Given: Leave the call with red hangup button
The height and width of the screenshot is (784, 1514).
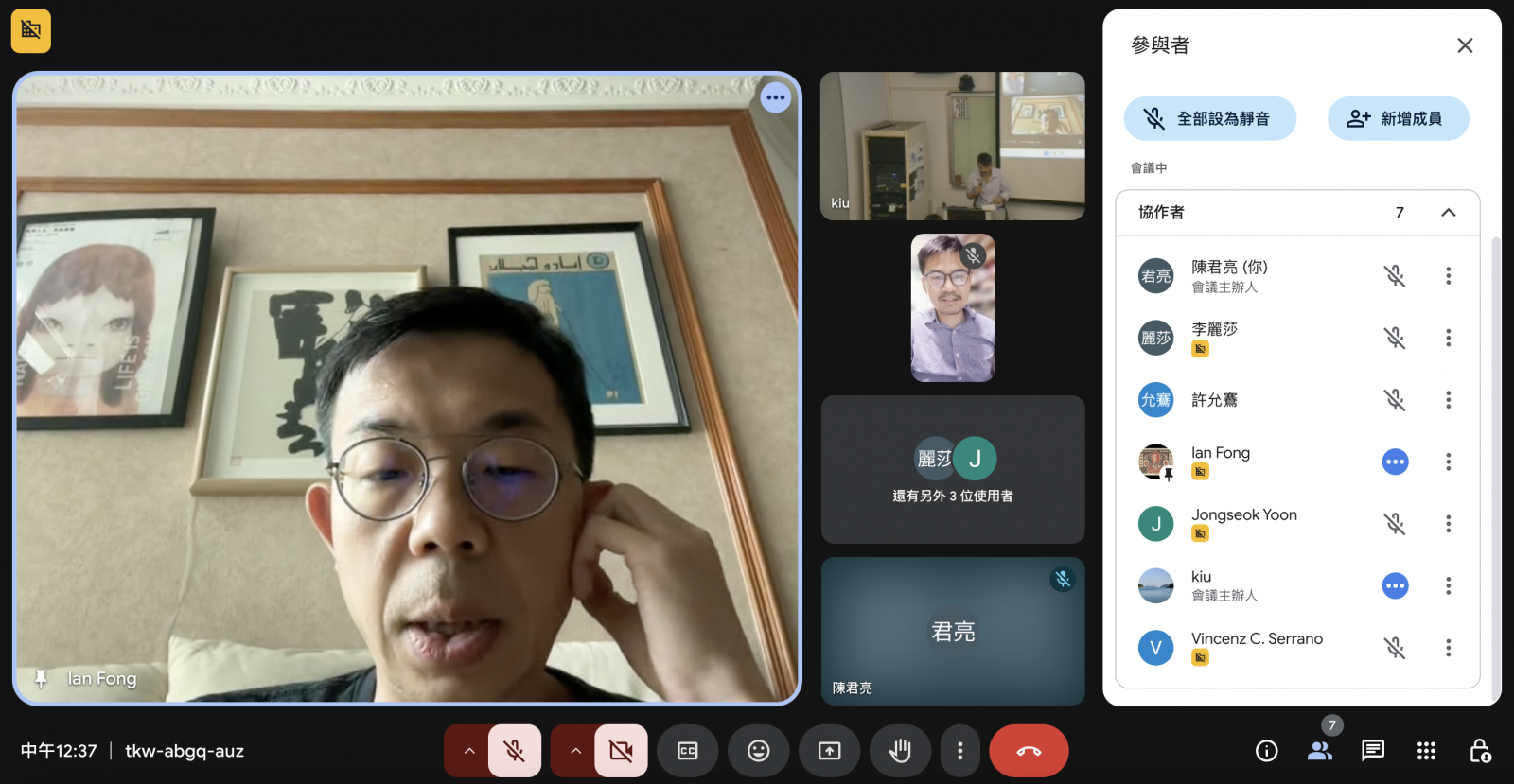Looking at the screenshot, I should [1029, 751].
